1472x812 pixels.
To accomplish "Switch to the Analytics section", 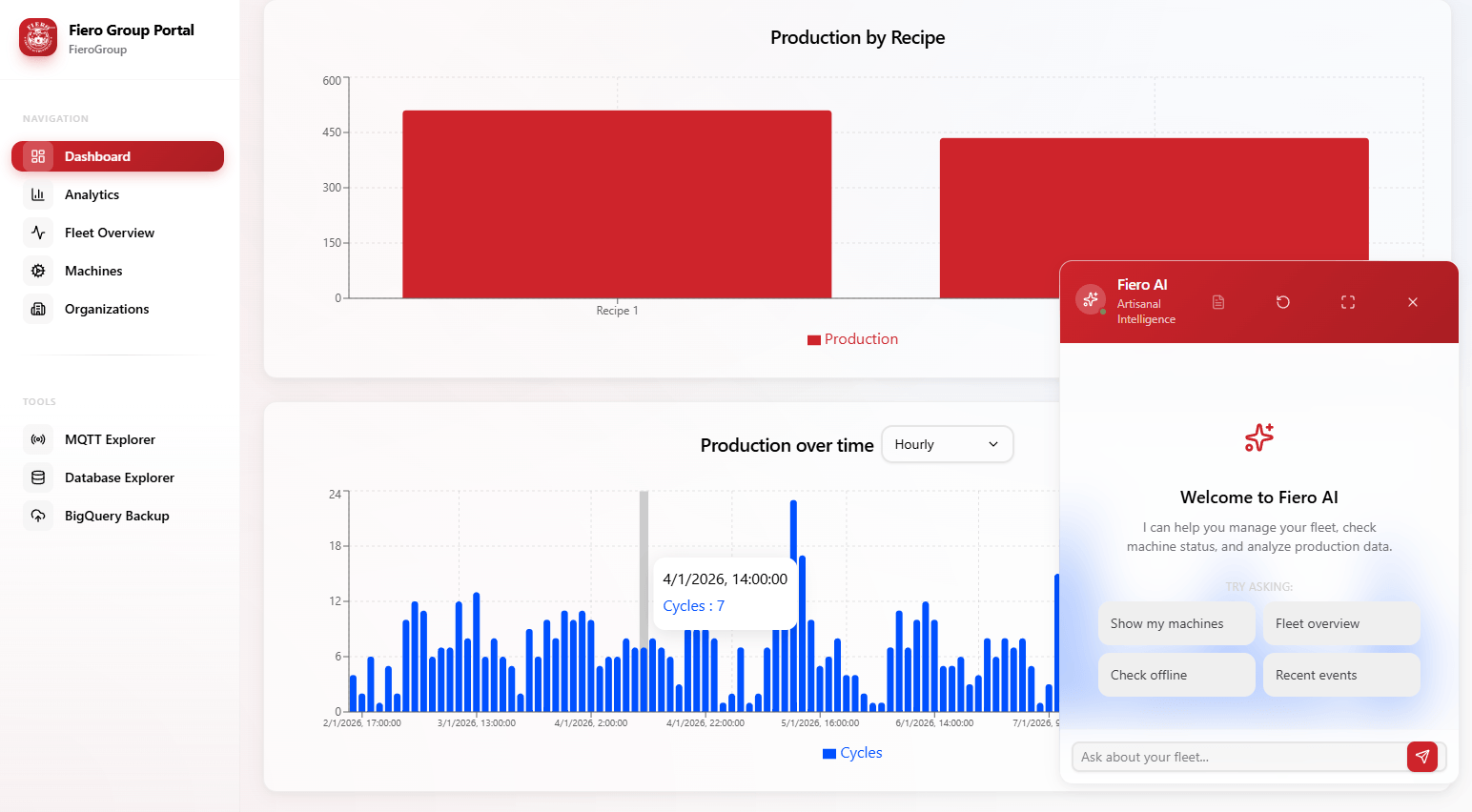I will pos(92,194).
